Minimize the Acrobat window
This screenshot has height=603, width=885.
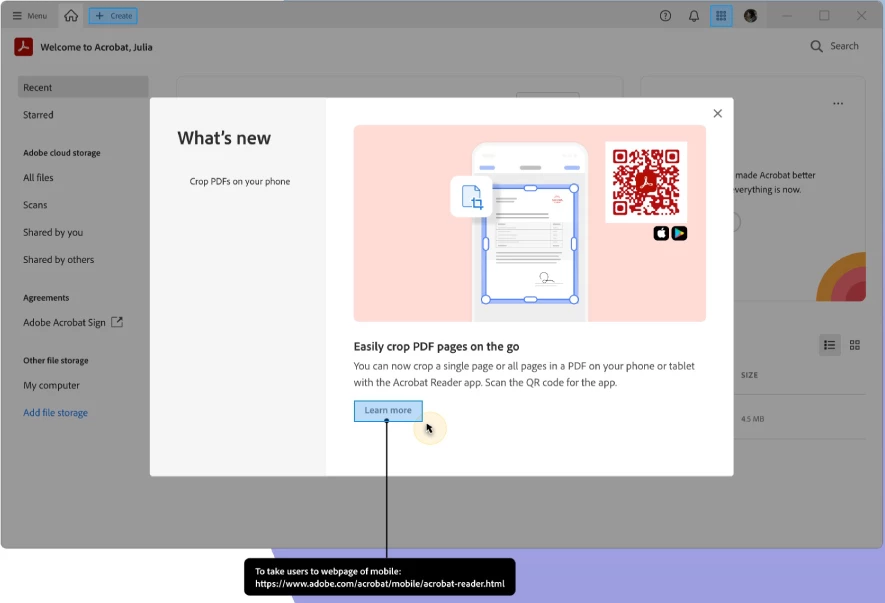[787, 16]
